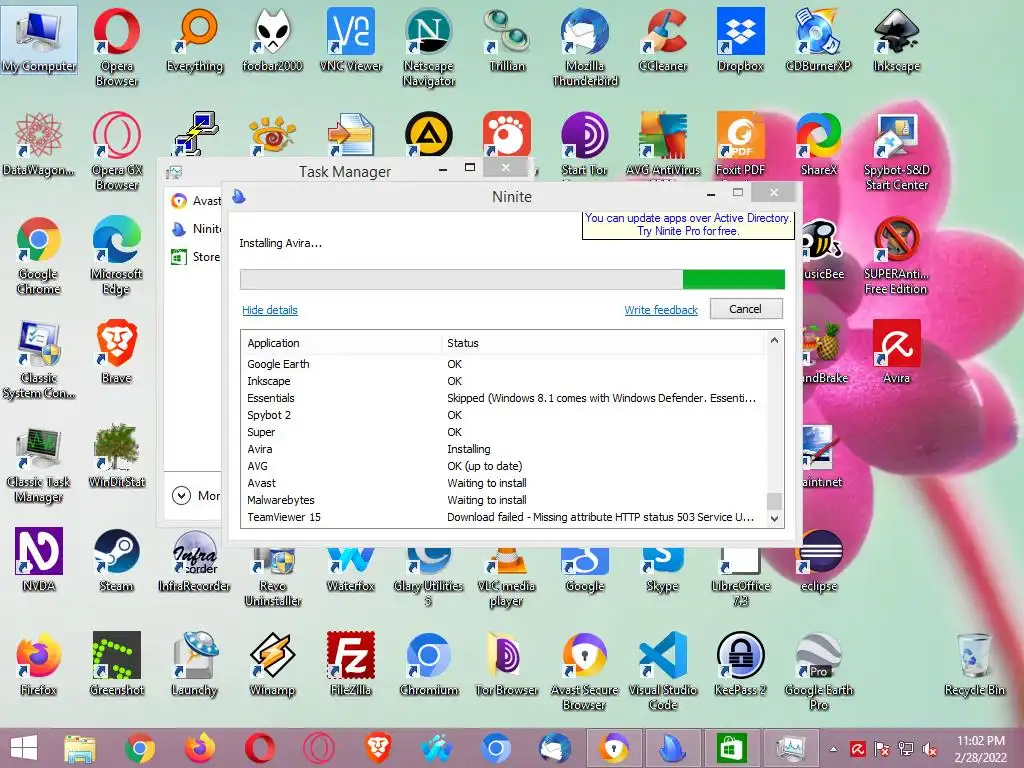
Task: Launch Steam from the desktop
Action: [x=116, y=560]
